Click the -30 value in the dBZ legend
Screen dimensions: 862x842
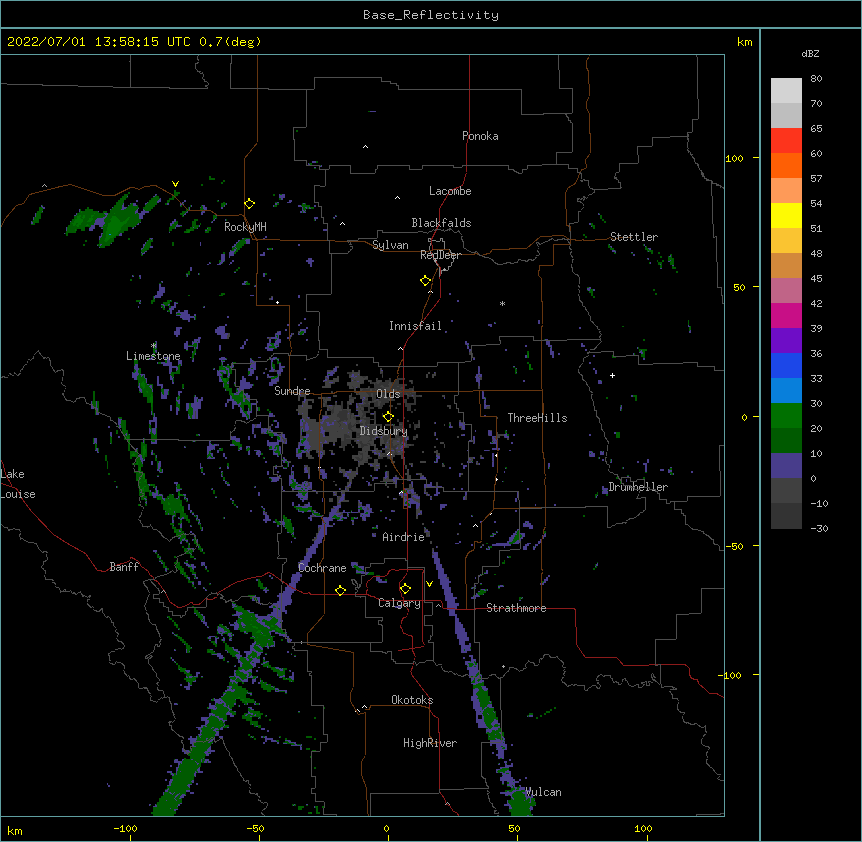(819, 528)
